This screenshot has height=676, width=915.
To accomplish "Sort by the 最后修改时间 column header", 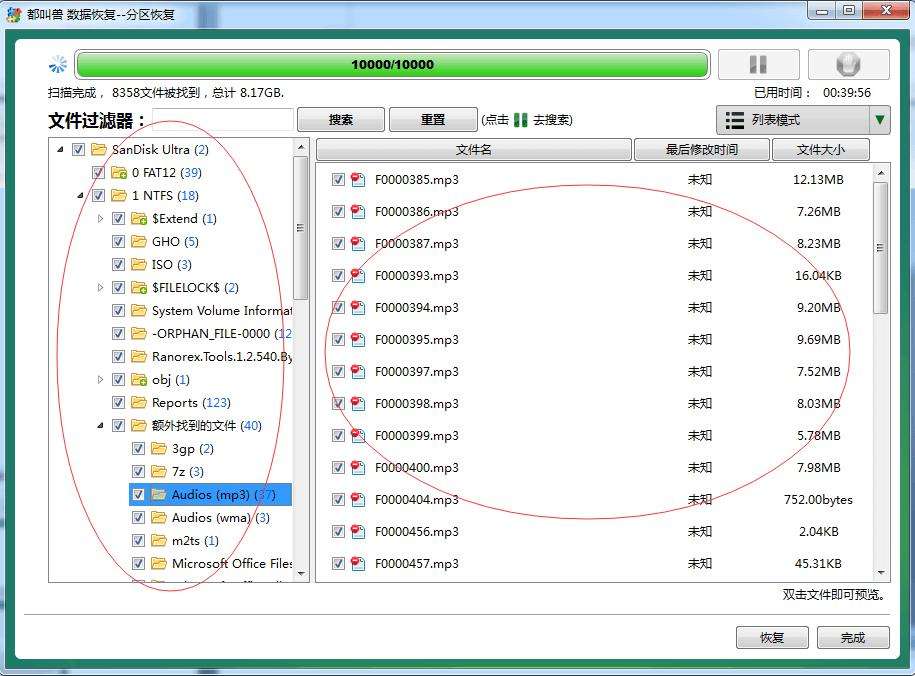I will click(x=701, y=150).
